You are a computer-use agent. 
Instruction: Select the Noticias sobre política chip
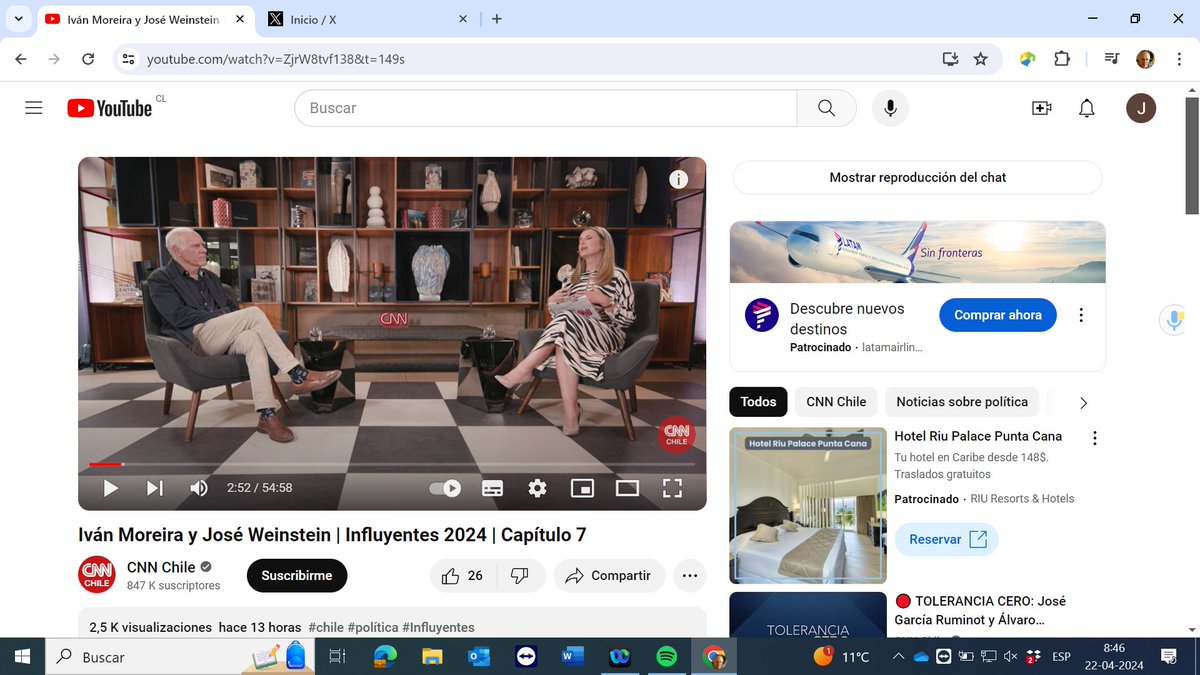point(962,402)
